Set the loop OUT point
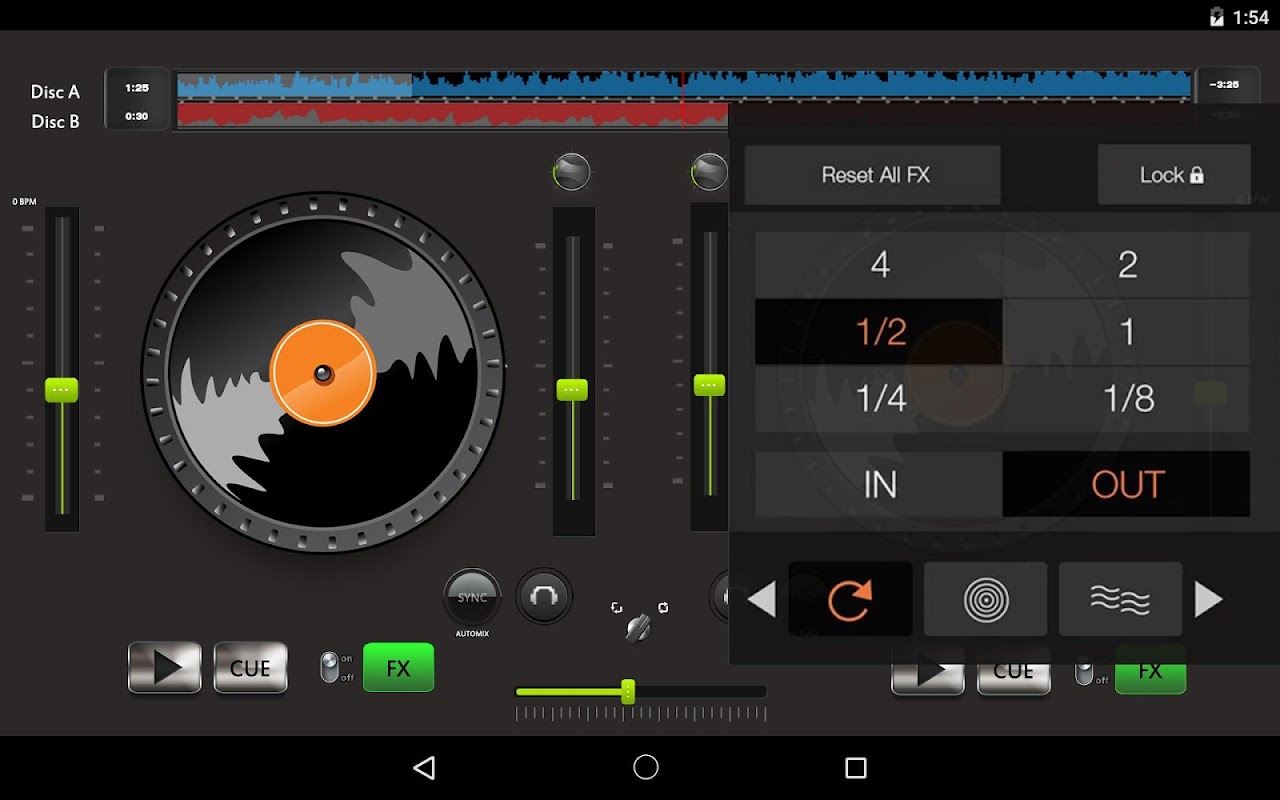 click(x=1127, y=484)
